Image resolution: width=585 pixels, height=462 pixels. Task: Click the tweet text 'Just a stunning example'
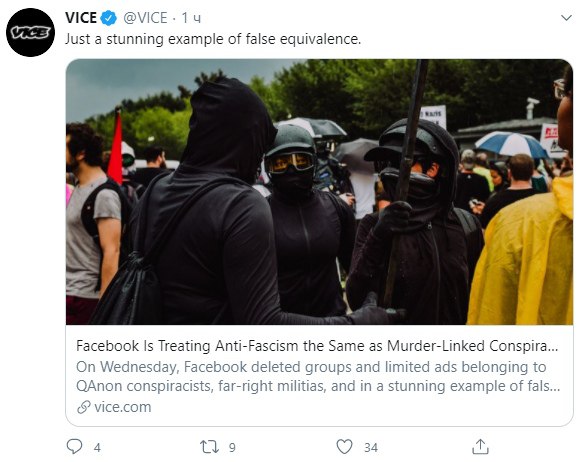point(213,39)
